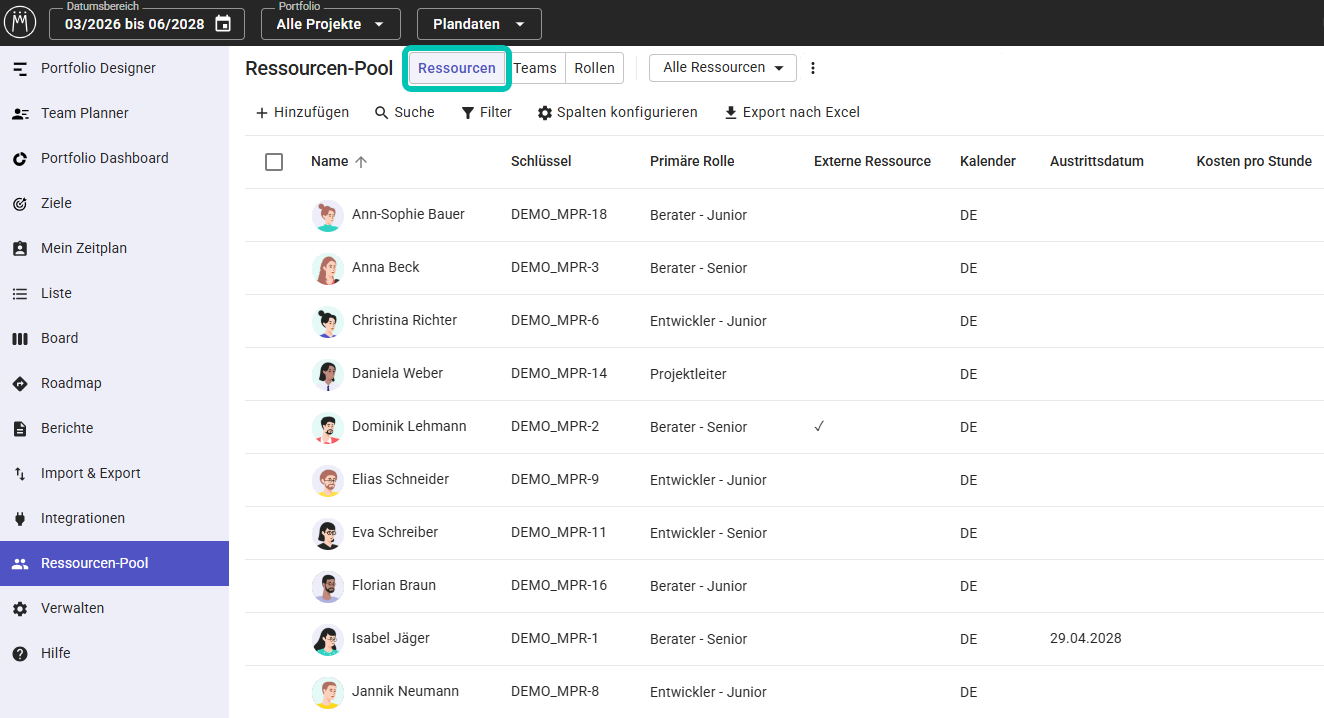This screenshot has width=1324, height=718.
Task: Click the Ressourcen-Pool people icon
Action: (20, 564)
